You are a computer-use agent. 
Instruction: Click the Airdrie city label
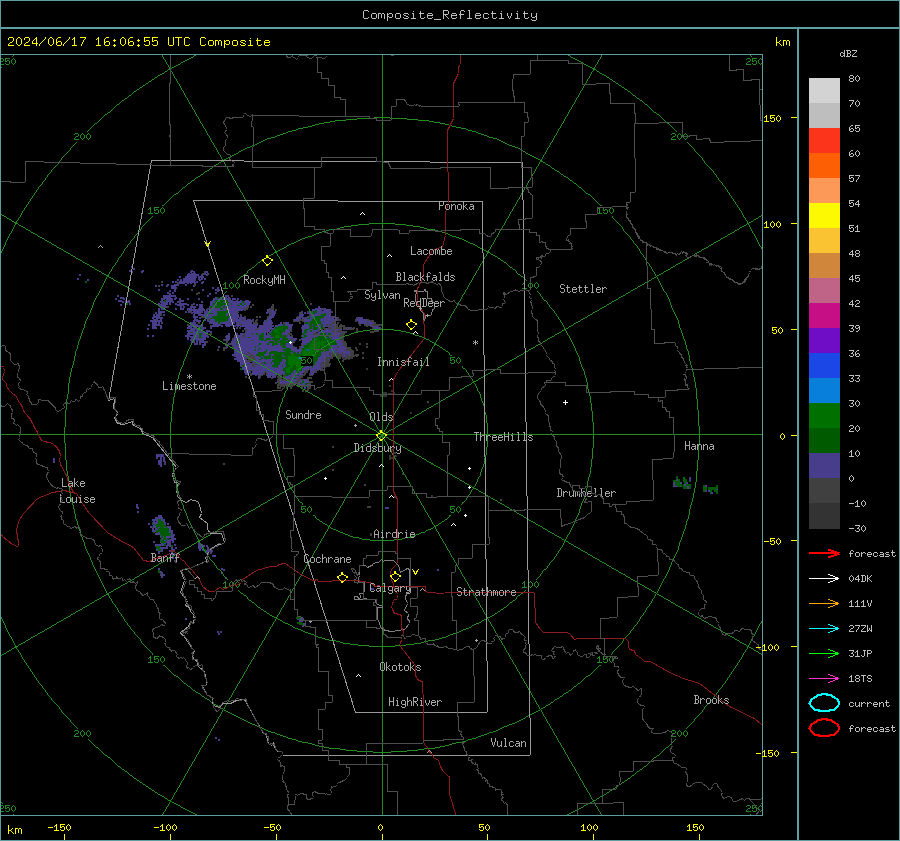pyautogui.click(x=394, y=534)
